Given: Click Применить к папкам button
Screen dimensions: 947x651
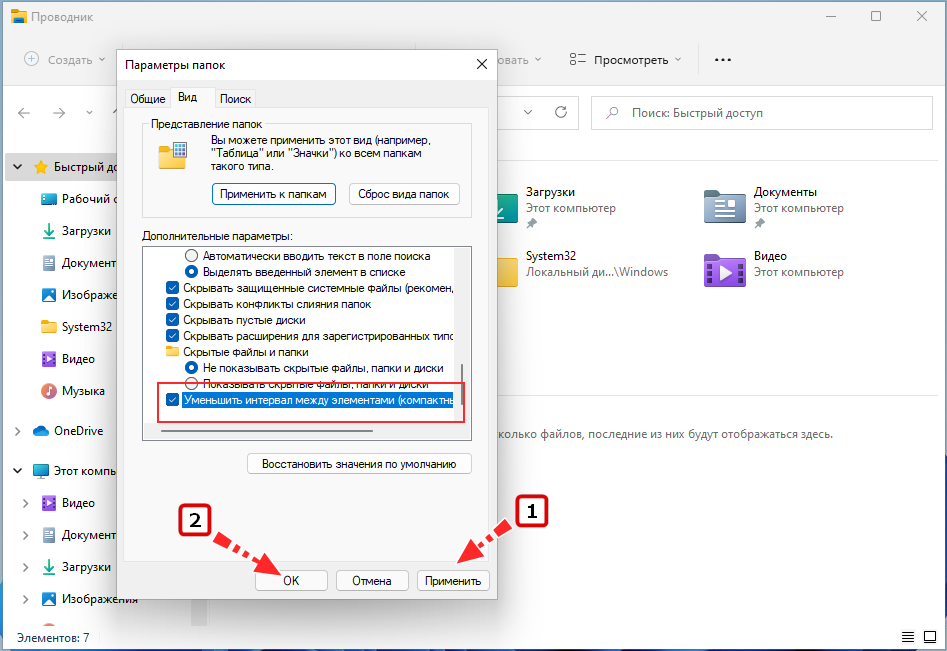Looking at the screenshot, I should [274, 194].
